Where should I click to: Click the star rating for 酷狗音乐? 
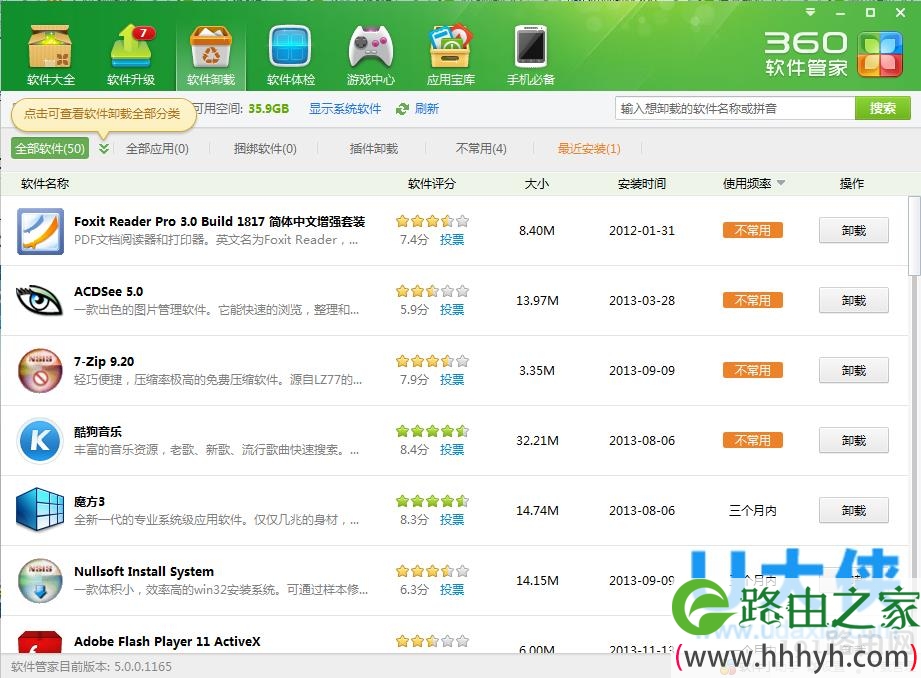pyautogui.click(x=432, y=431)
